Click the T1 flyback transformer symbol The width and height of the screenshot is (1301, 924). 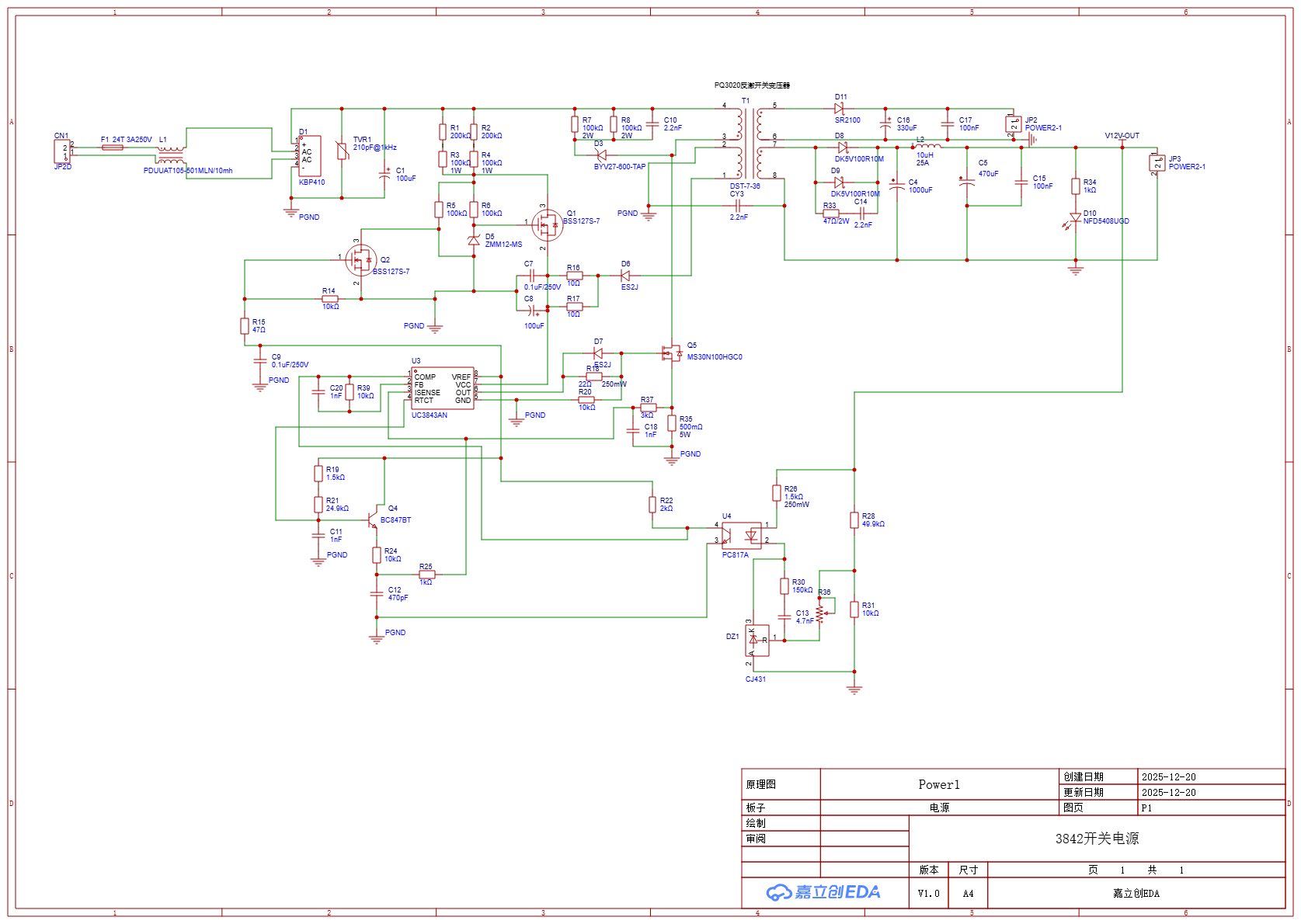pyautogui.click(x=749, y=143)
